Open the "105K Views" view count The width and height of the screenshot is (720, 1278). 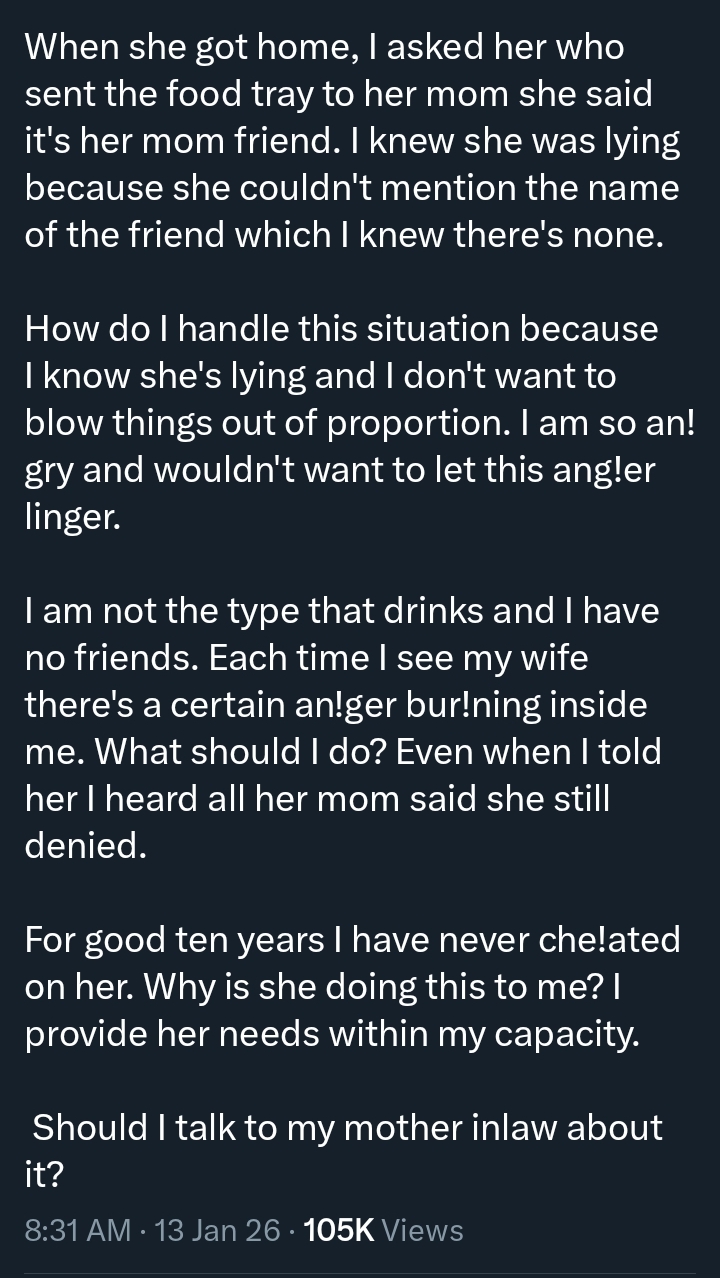click(x=383, y=1229)
